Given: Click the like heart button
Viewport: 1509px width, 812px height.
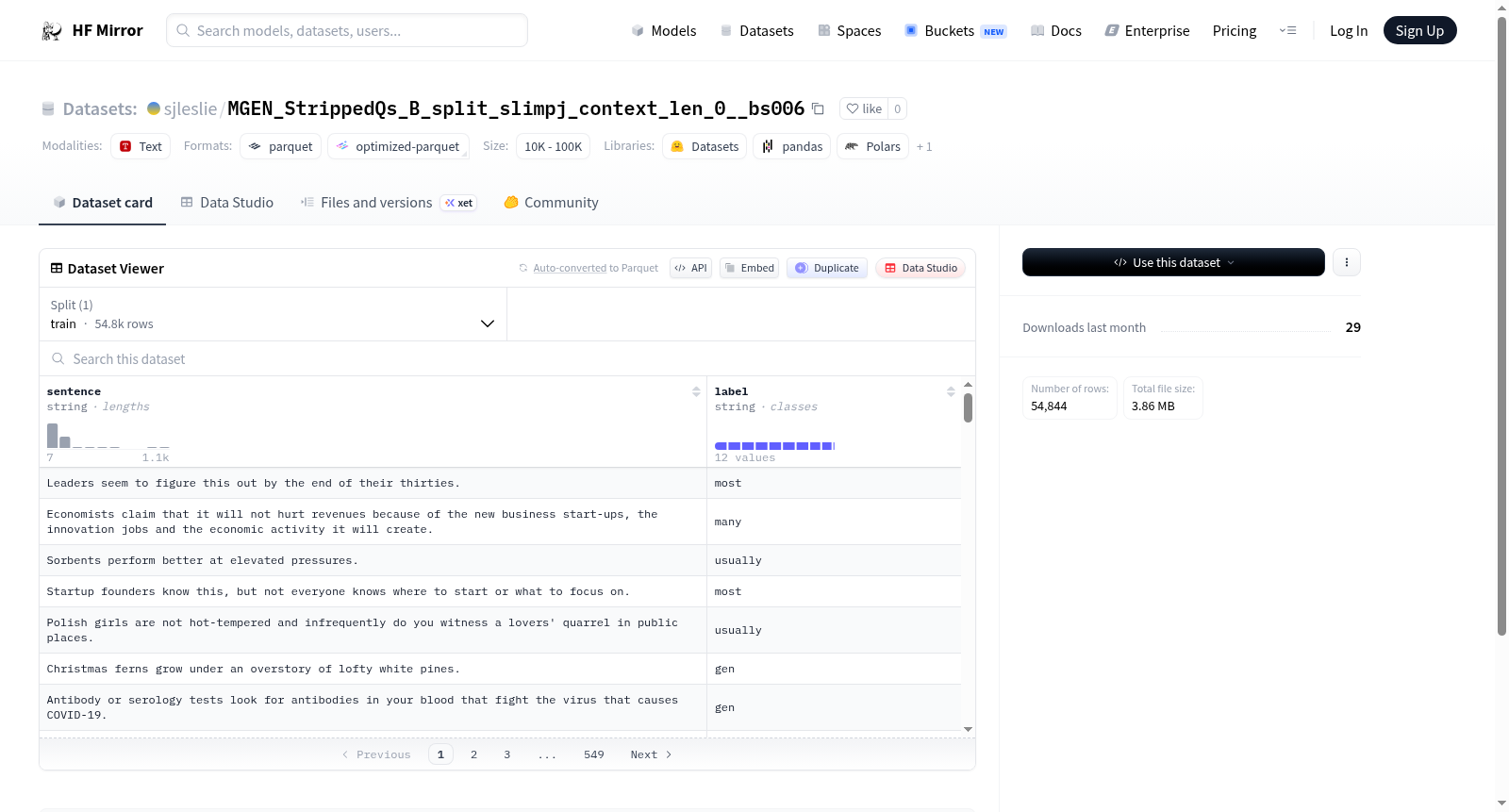Looking at the screenshot, I should point(864,108).
